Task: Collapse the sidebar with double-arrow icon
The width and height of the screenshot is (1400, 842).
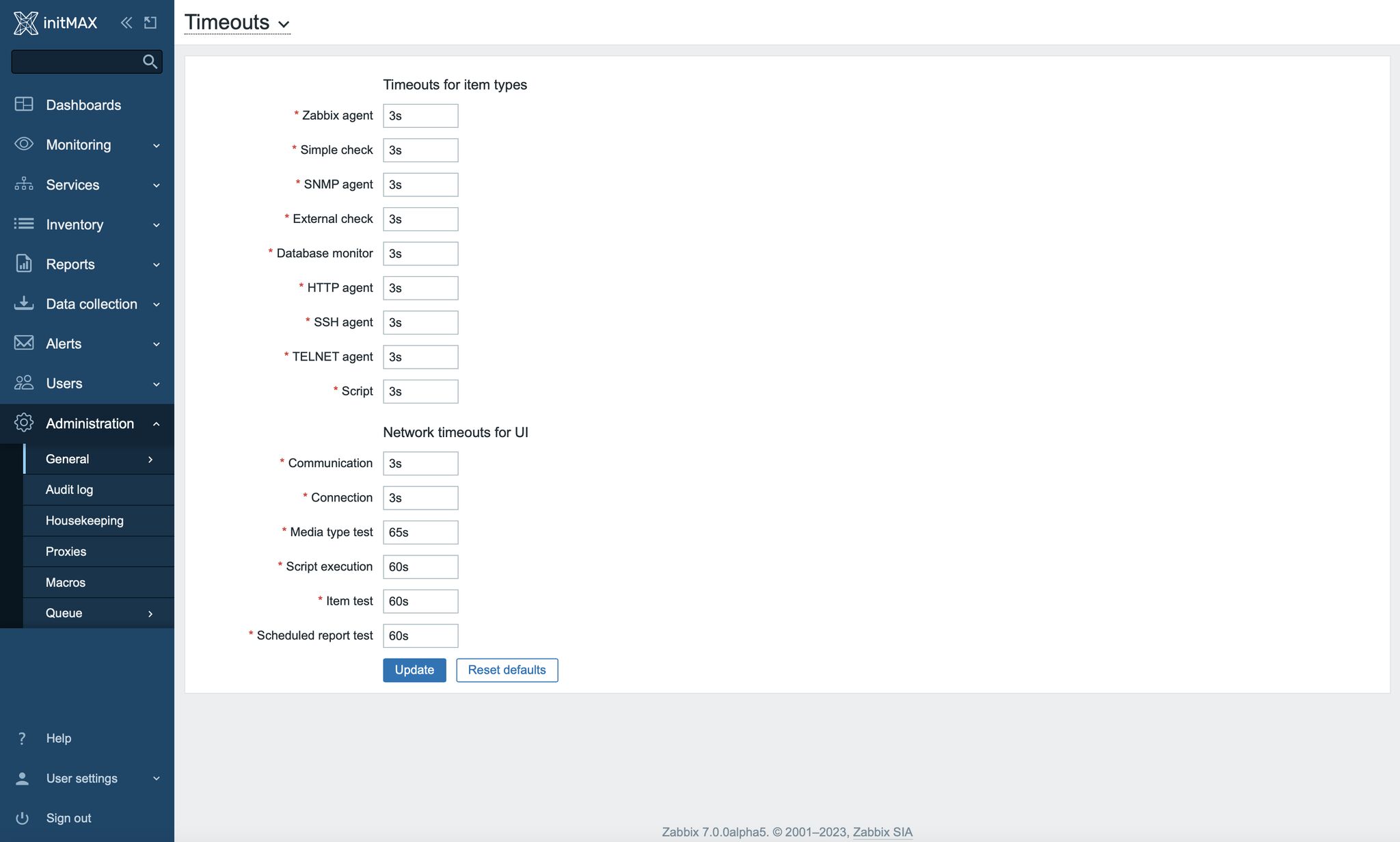Action: (x=126, y=23)
